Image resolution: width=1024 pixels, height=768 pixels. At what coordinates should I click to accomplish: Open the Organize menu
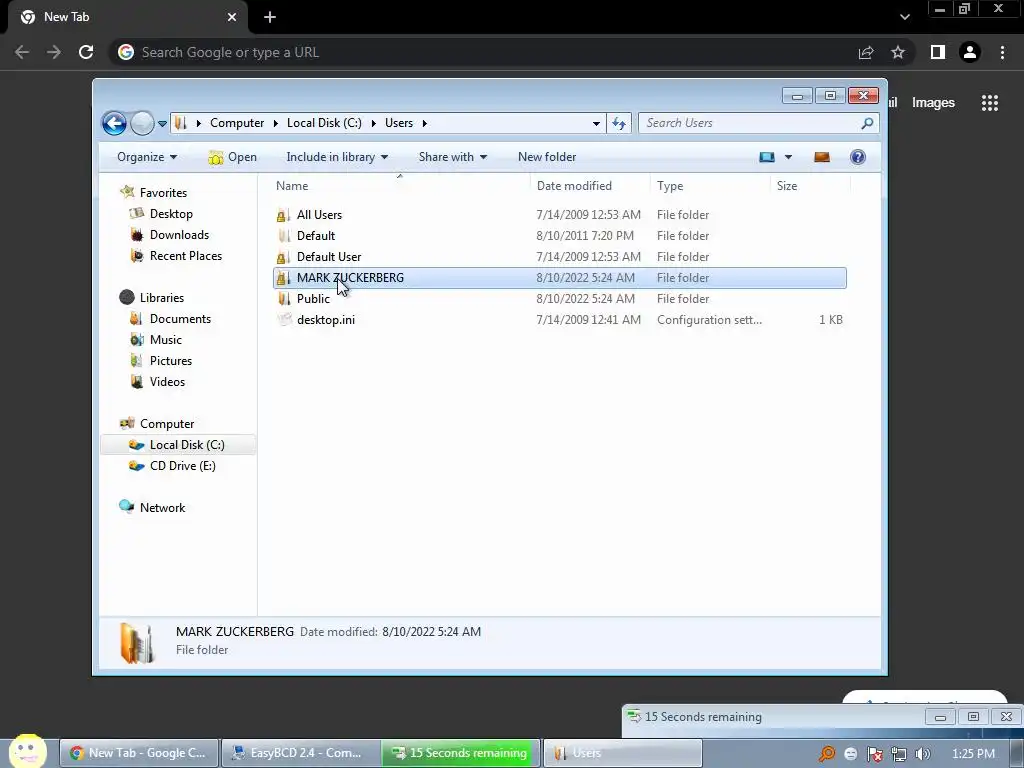pyautogui.click(x=147, y=157)
